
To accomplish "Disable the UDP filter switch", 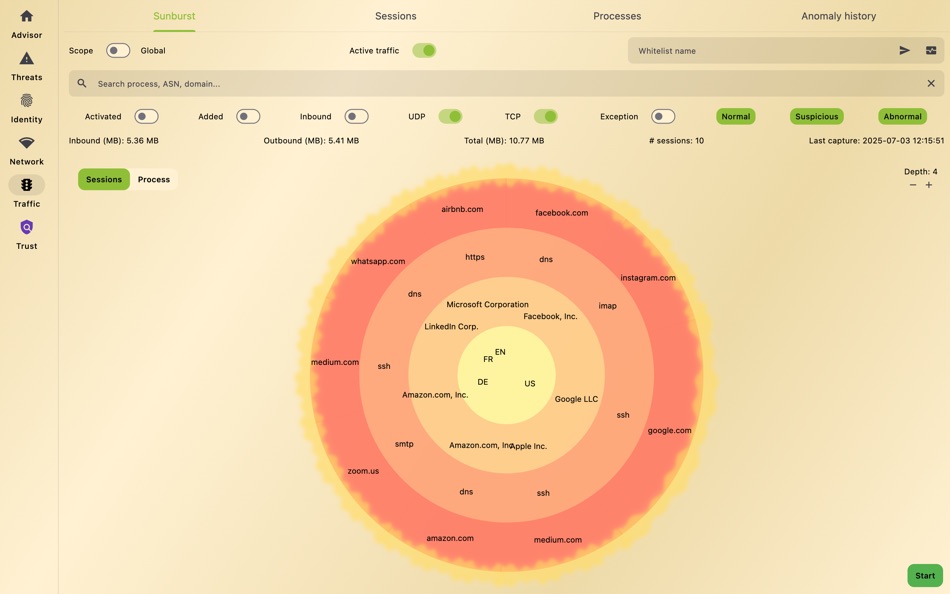I will (450, 116).
